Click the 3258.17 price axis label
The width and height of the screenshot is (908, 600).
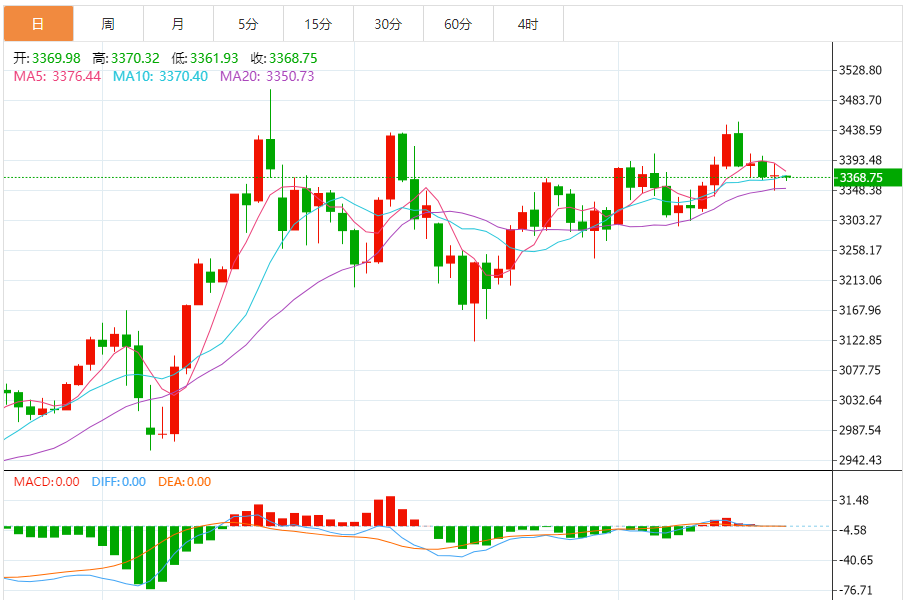click(x=861, y=250)
